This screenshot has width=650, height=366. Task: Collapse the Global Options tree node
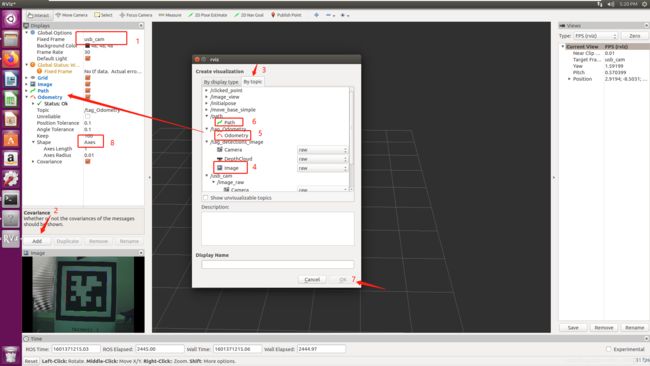pyautogui.click(x=27, y=32)
